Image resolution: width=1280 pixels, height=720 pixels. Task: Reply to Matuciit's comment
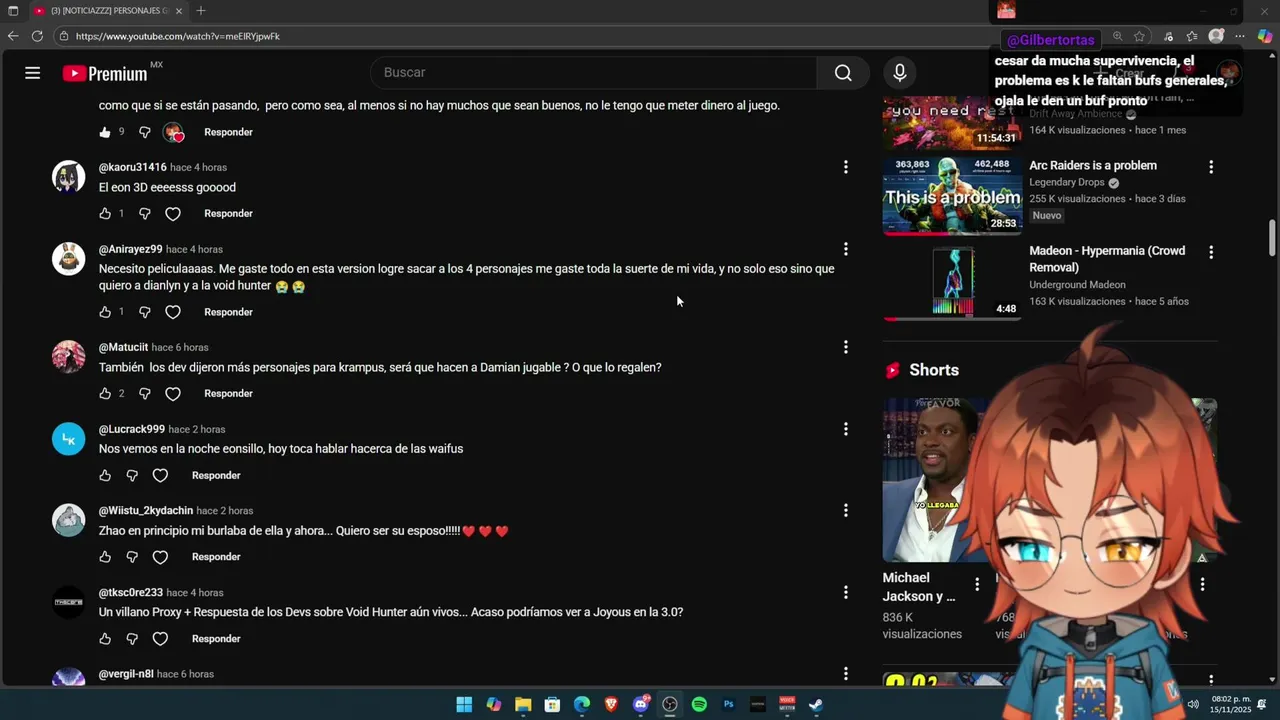(228, 394)
